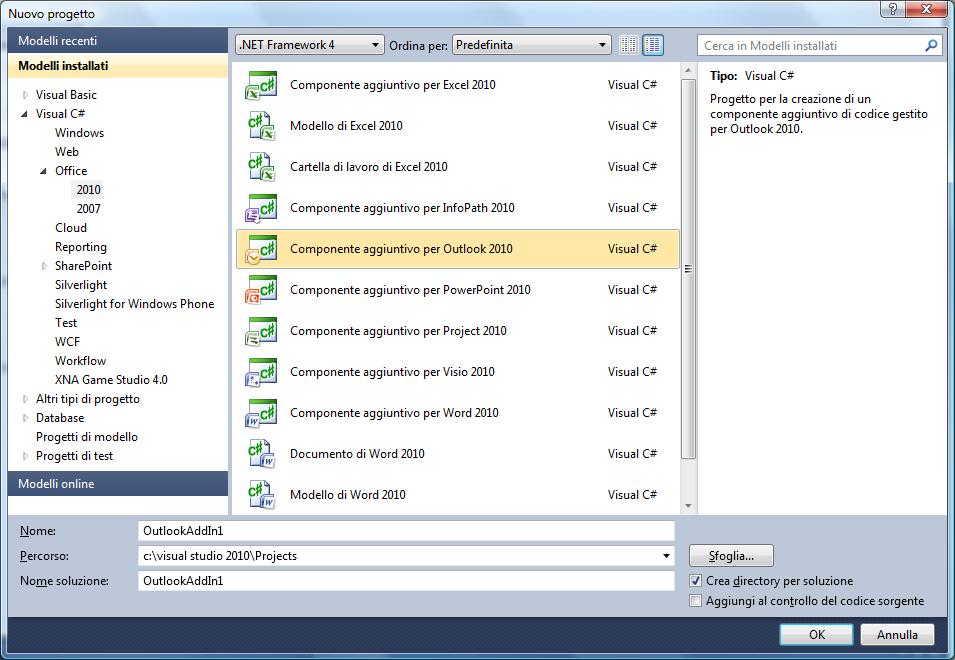Collapse the Visual C# tree node

click(x=24, y=114)
